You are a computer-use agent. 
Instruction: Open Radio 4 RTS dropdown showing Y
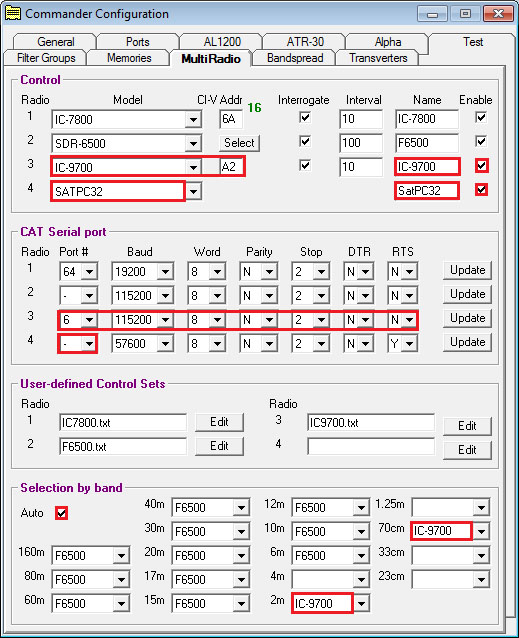click(409, 344)
